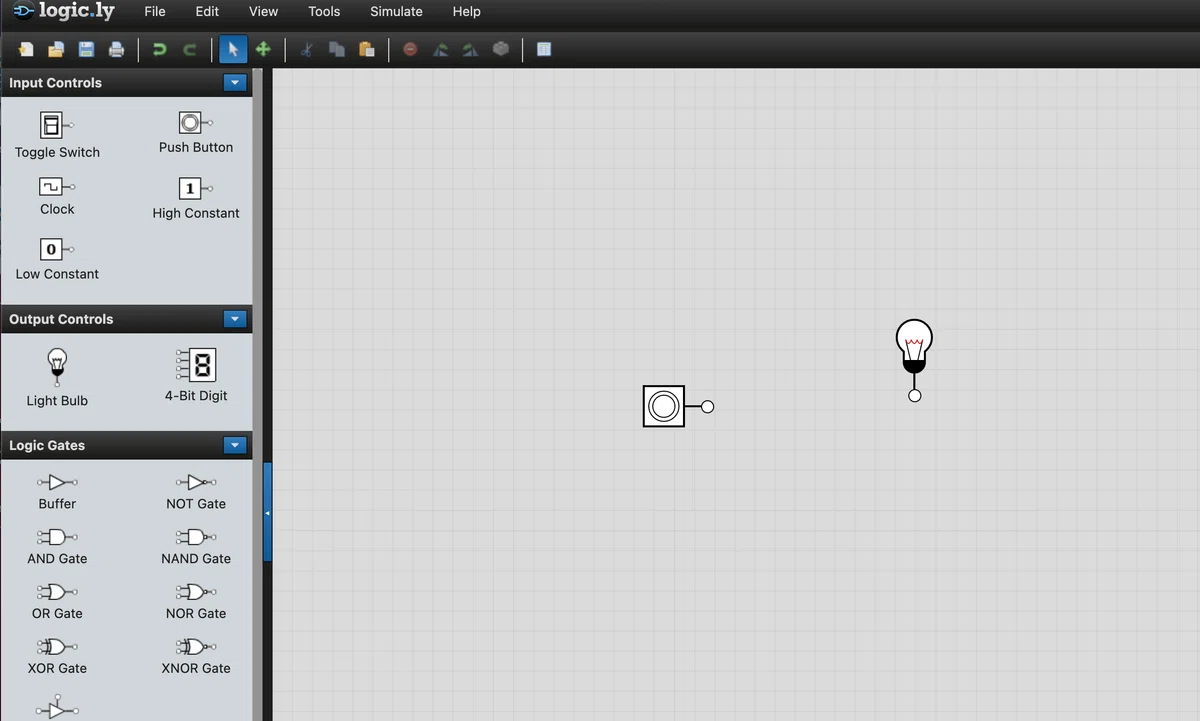Viewport: 1200px width, 721px height.
Task: Click the Print toolbar icon
Action: (x=116, y=49)
